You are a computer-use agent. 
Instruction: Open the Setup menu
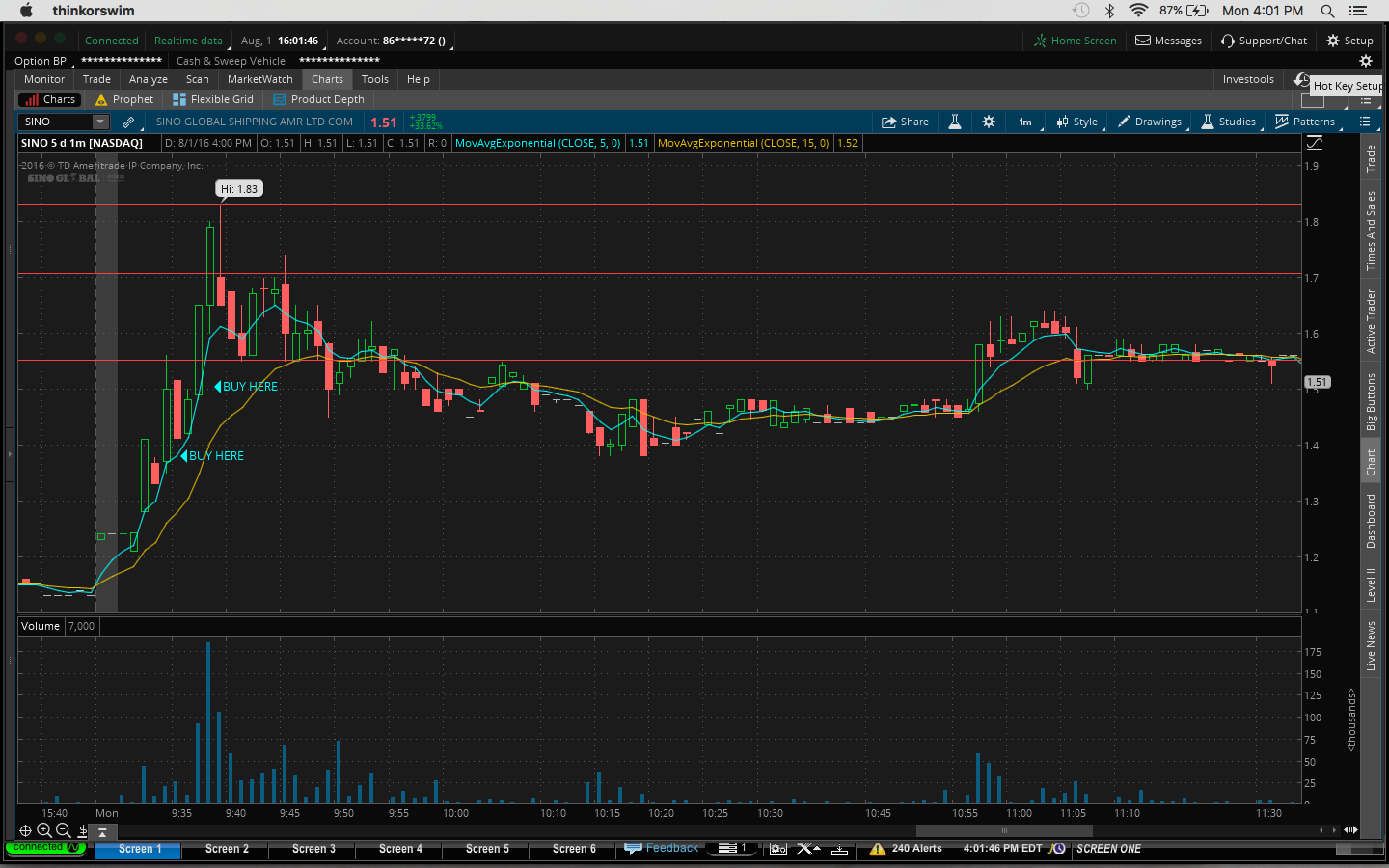pos(1349,41)
